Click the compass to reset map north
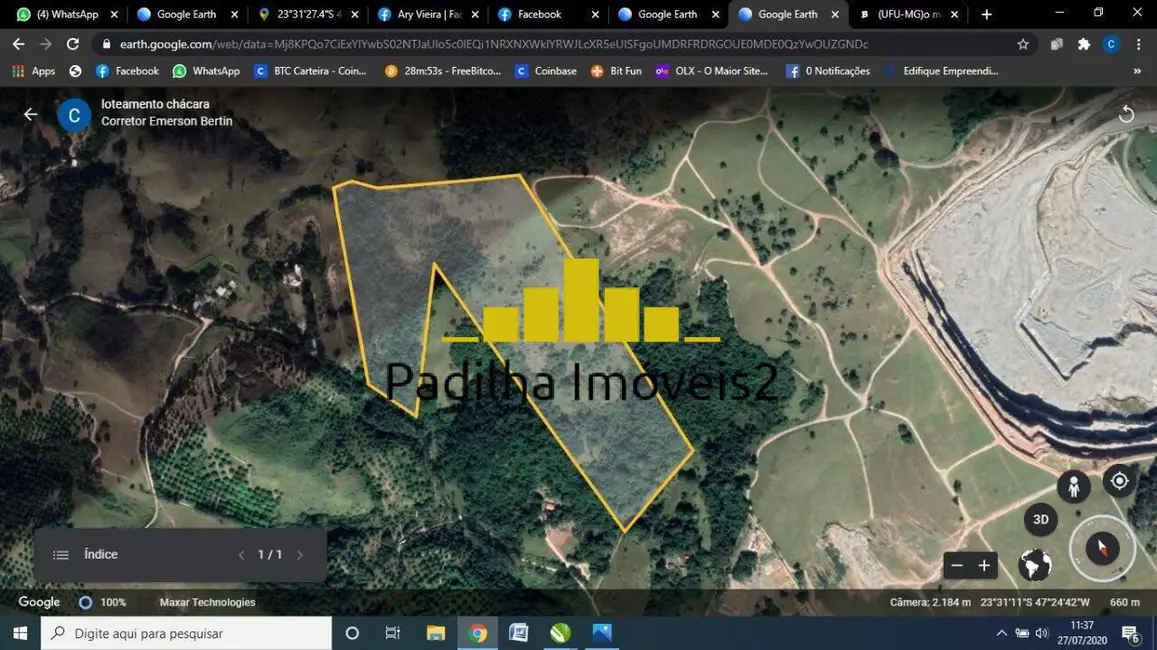This screenshot has height=650, width=1157. (x=1102, y=548)
